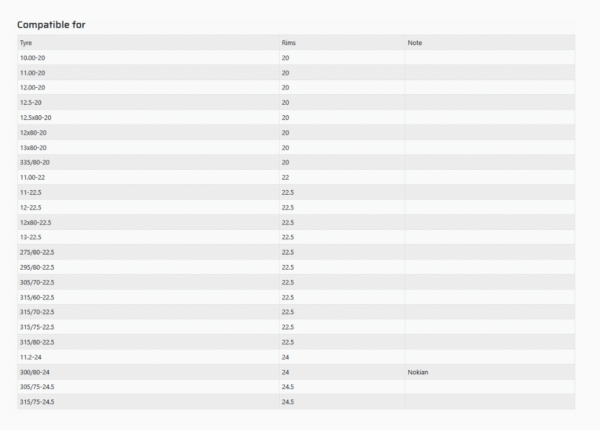Click the 315/75-24.5 tyre cell

[x=37, y=402]
